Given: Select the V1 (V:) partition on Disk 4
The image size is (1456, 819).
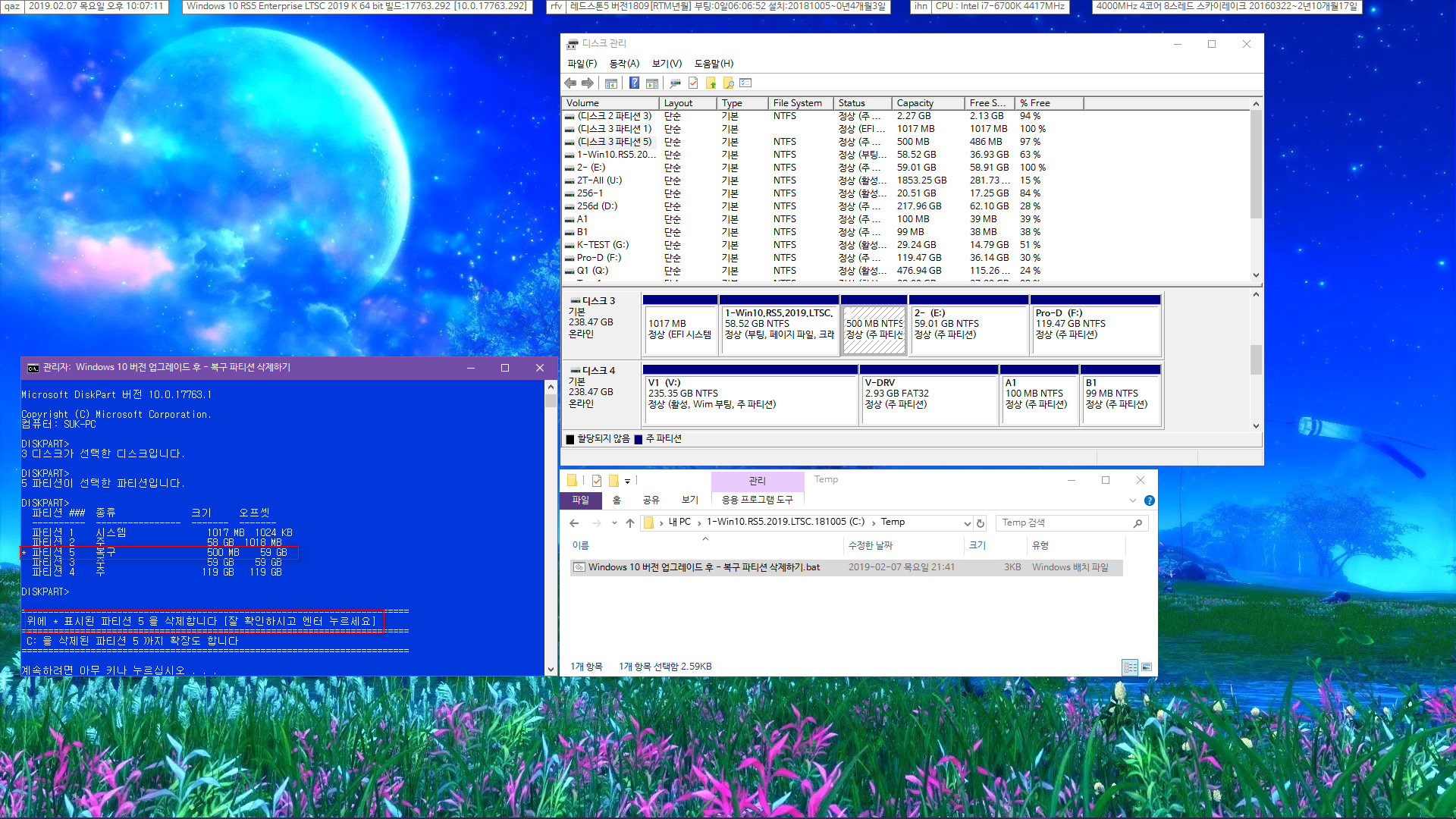Looking at the screenshot, I should coord(750,395).
